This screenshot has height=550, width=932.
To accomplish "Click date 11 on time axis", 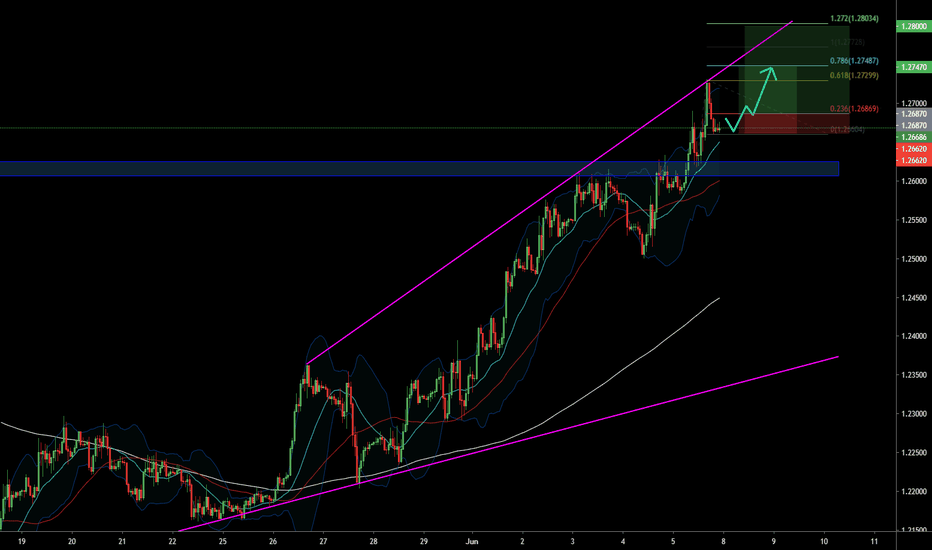I will click(874, 542).
